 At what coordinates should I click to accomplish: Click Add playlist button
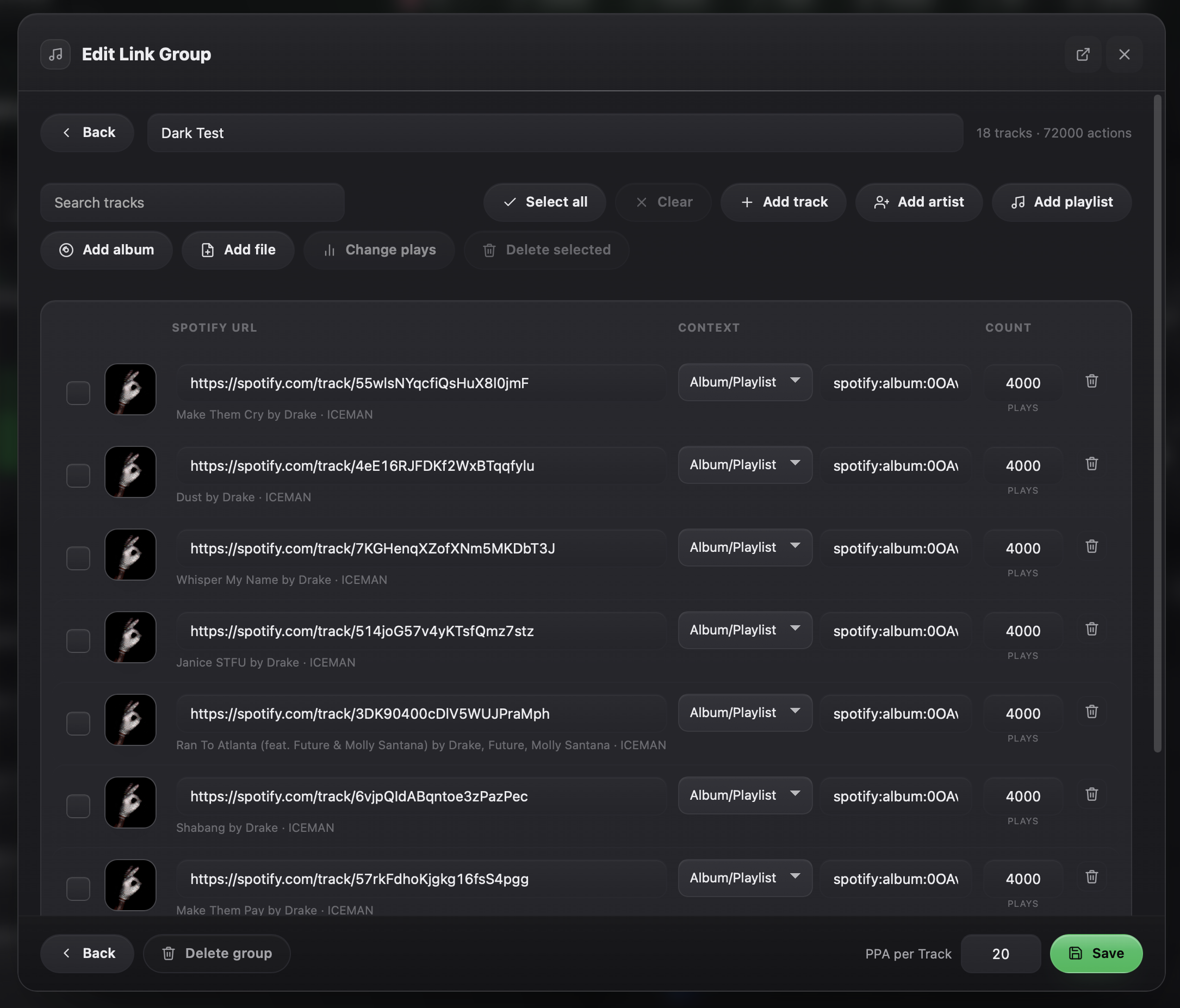click(x=1061, y=202)
